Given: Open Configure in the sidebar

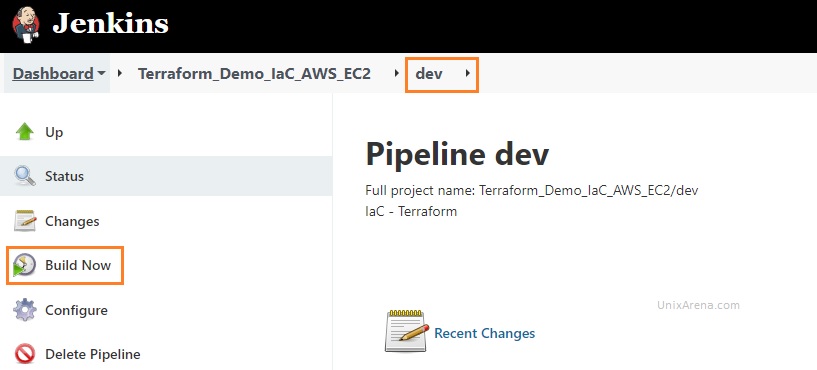Looking at the screenshot, I should tap(76, 310).
